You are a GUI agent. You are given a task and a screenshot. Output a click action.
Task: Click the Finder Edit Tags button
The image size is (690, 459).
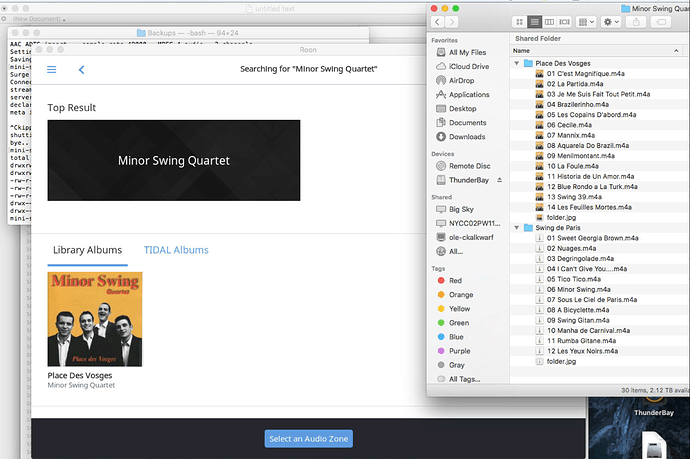click(661, 22)
